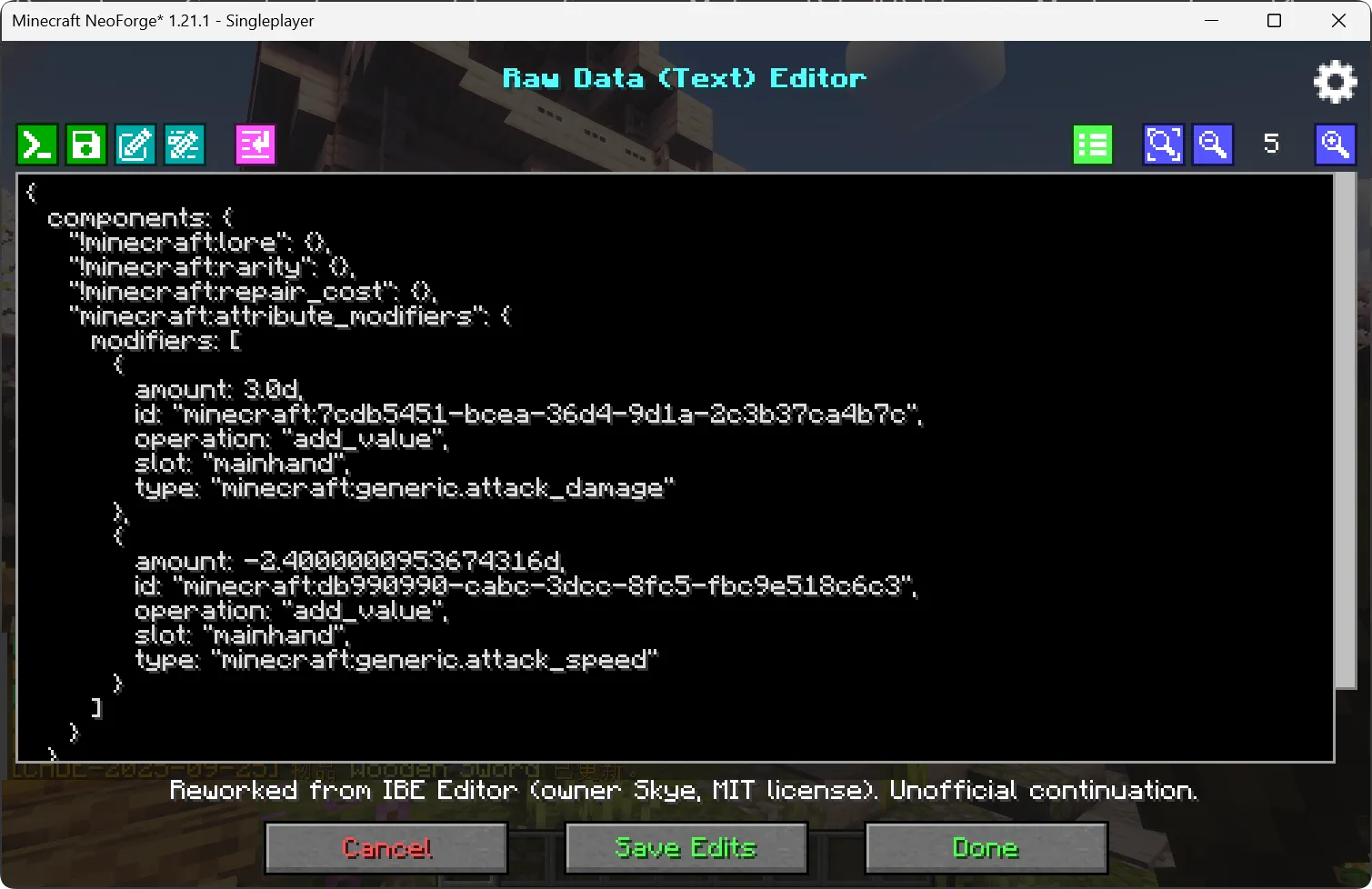This screenshot has width=1372, height=889.
Task: Open settings via the gear icon
Action: (x=1335, y=83)
